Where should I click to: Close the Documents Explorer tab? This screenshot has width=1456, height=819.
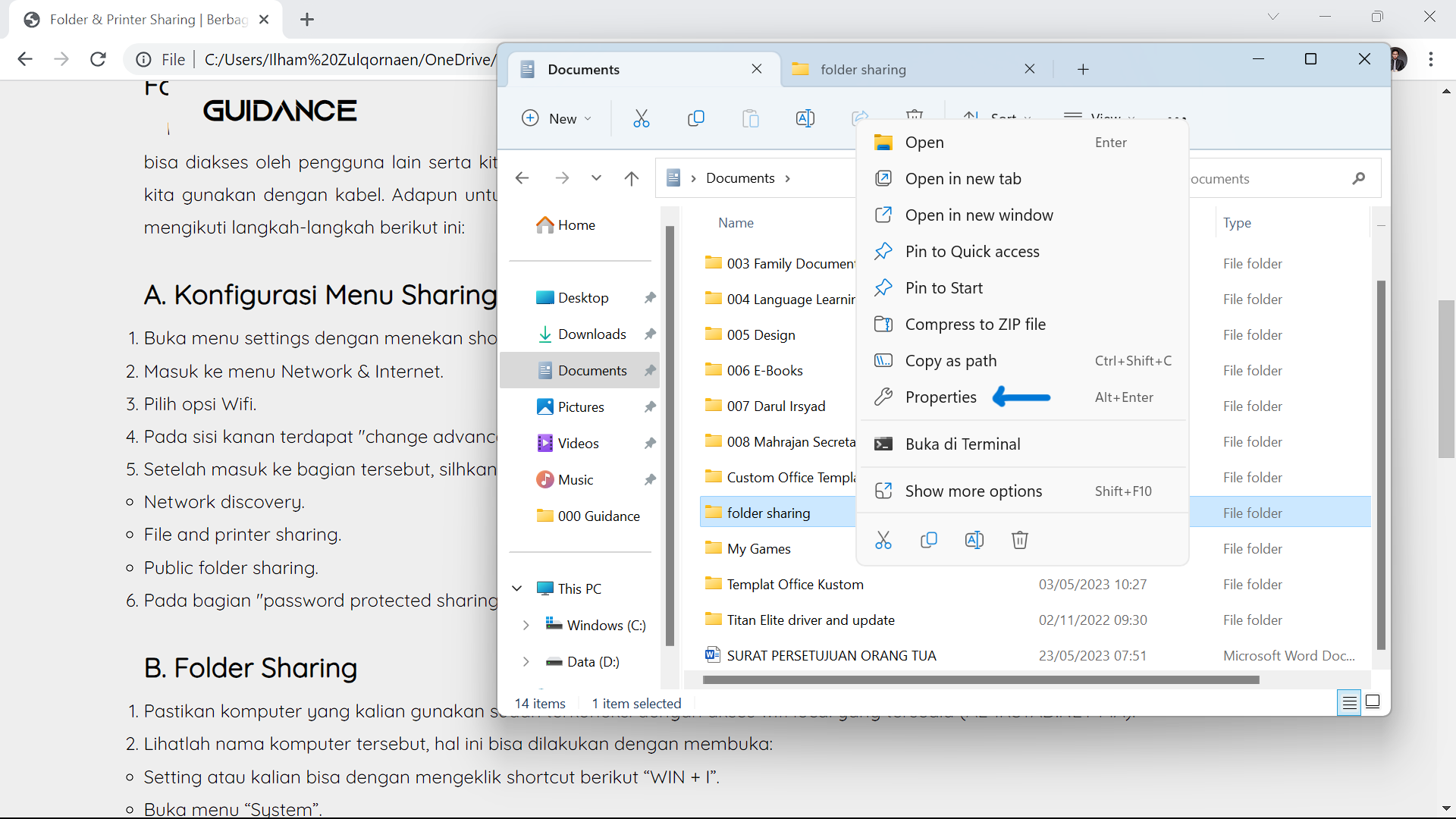click(x=757, y=69)
